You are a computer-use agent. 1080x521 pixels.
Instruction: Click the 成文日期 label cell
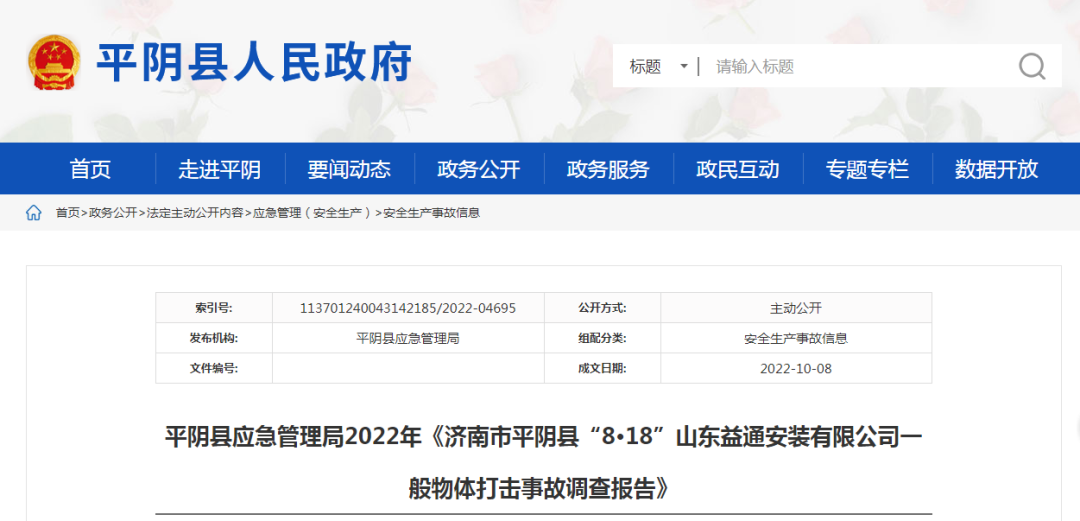603,369
